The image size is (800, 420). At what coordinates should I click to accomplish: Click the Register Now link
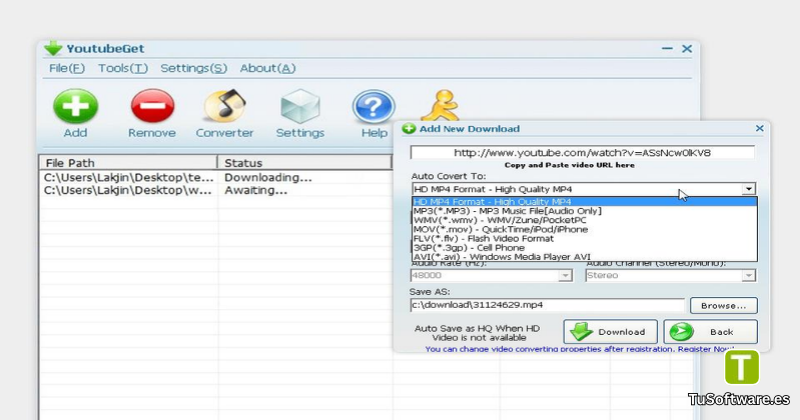[x=706, y=349]
